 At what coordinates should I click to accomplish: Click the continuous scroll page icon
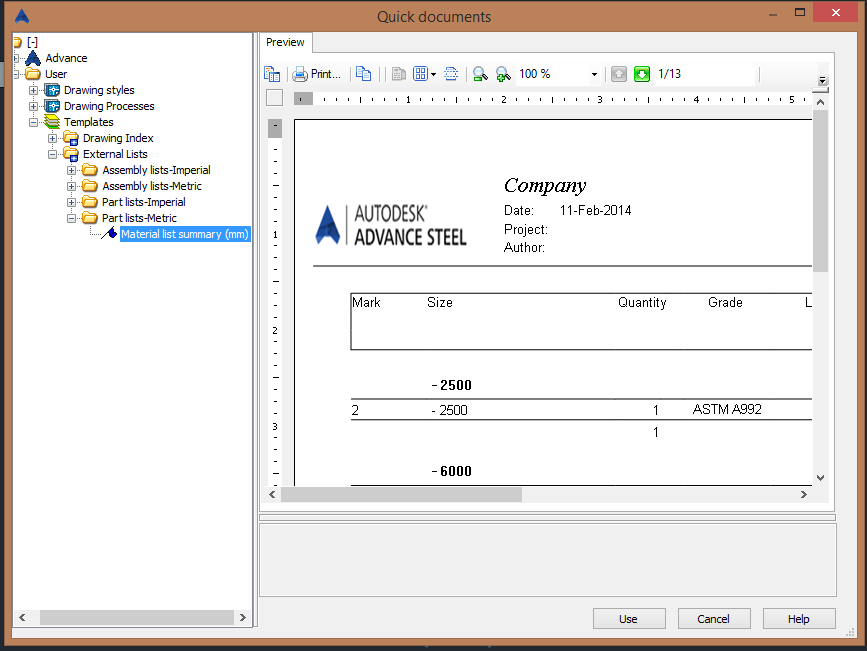click(x=451, y=74)
